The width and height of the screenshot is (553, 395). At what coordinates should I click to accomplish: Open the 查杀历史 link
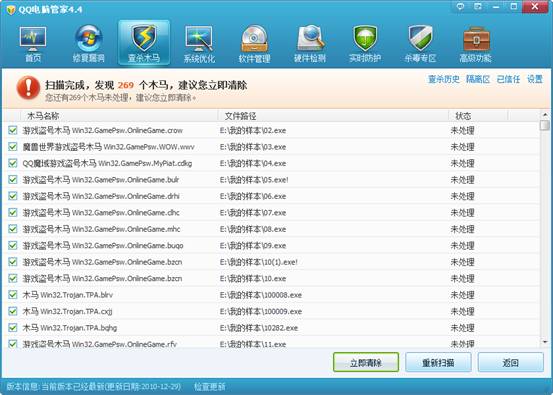point(444,79)
